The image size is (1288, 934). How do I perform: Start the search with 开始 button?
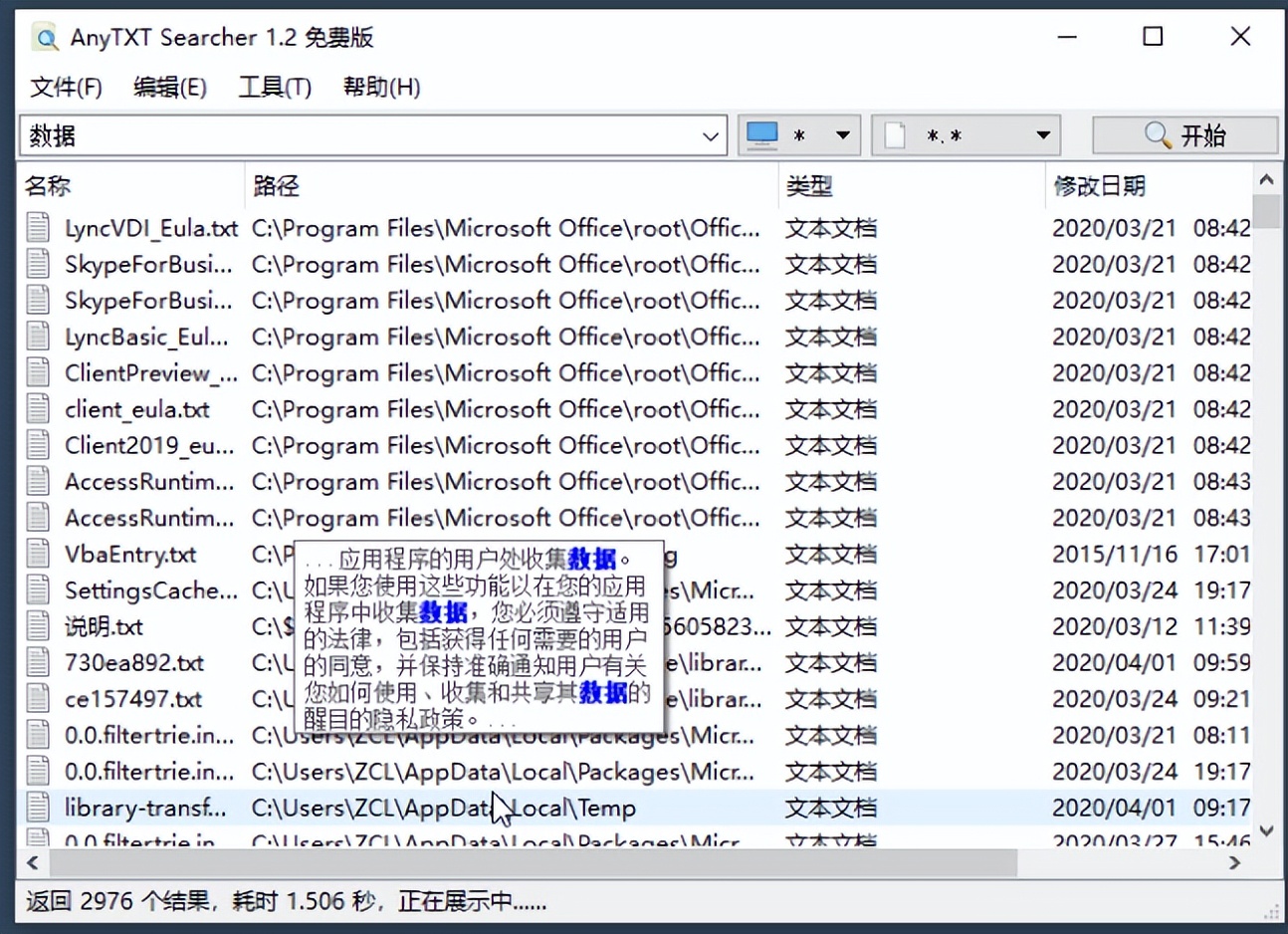click(1184, 135)
